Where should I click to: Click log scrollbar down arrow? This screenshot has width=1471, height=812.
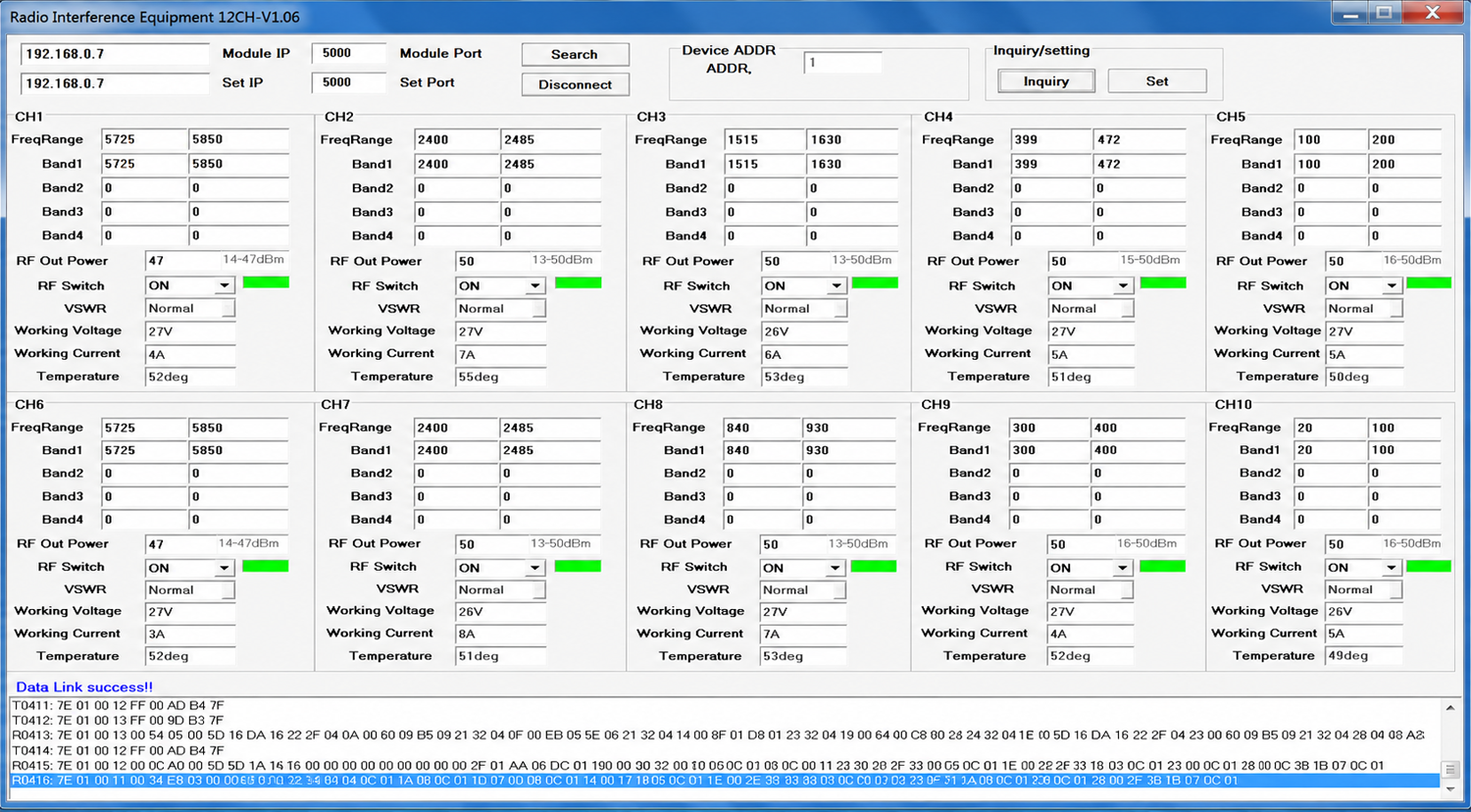click(x=1450, y=787)
